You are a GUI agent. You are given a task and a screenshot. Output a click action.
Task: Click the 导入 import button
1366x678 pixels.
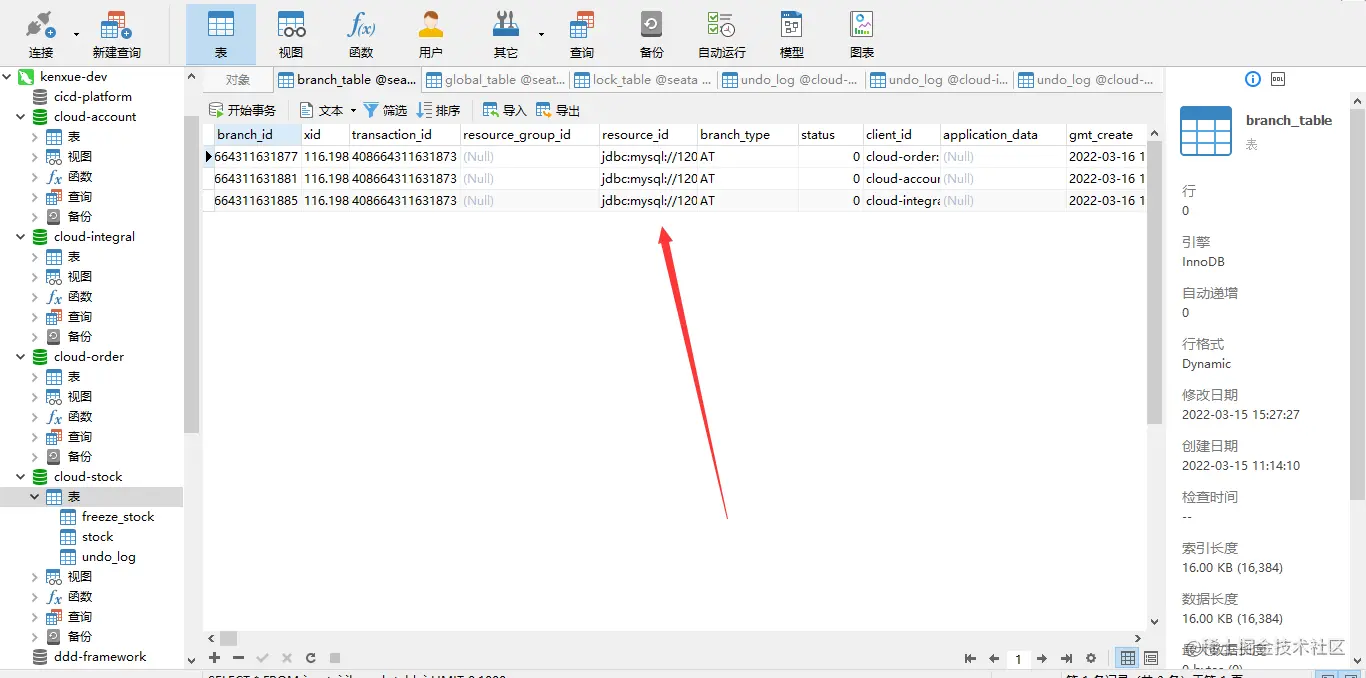coord(505,110)
